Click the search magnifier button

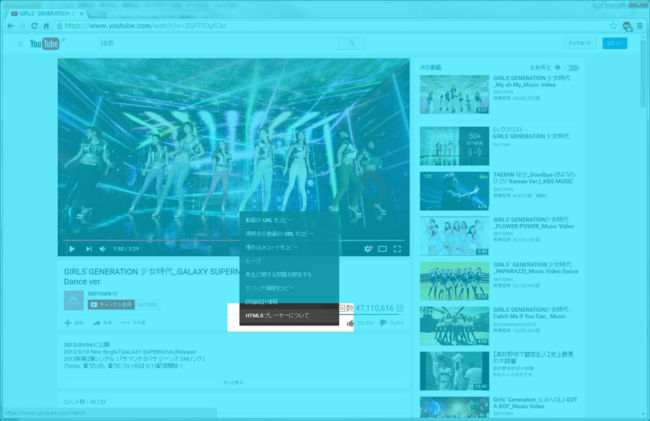(x=352, y=43)
